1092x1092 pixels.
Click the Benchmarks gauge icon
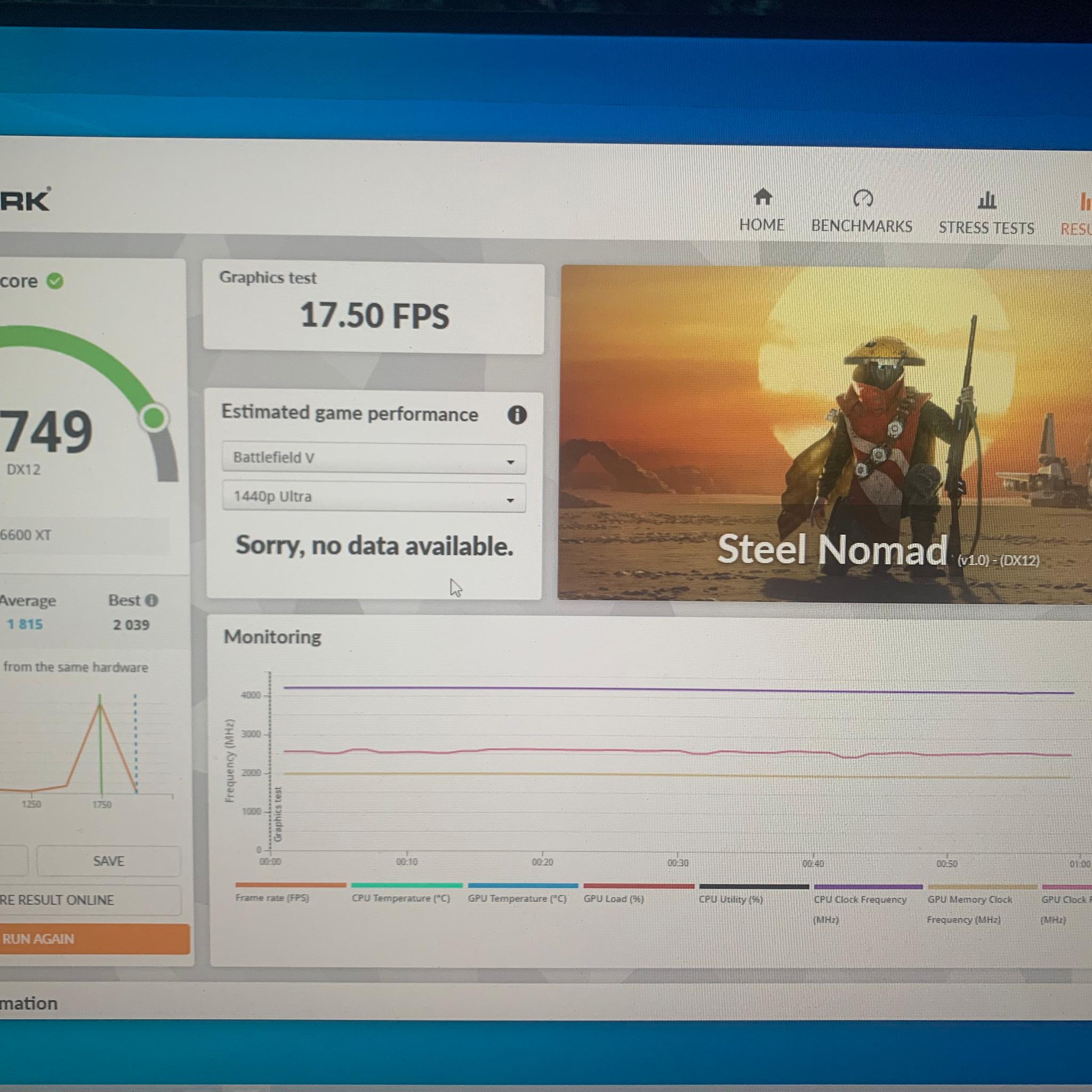[x=863, y=198]
